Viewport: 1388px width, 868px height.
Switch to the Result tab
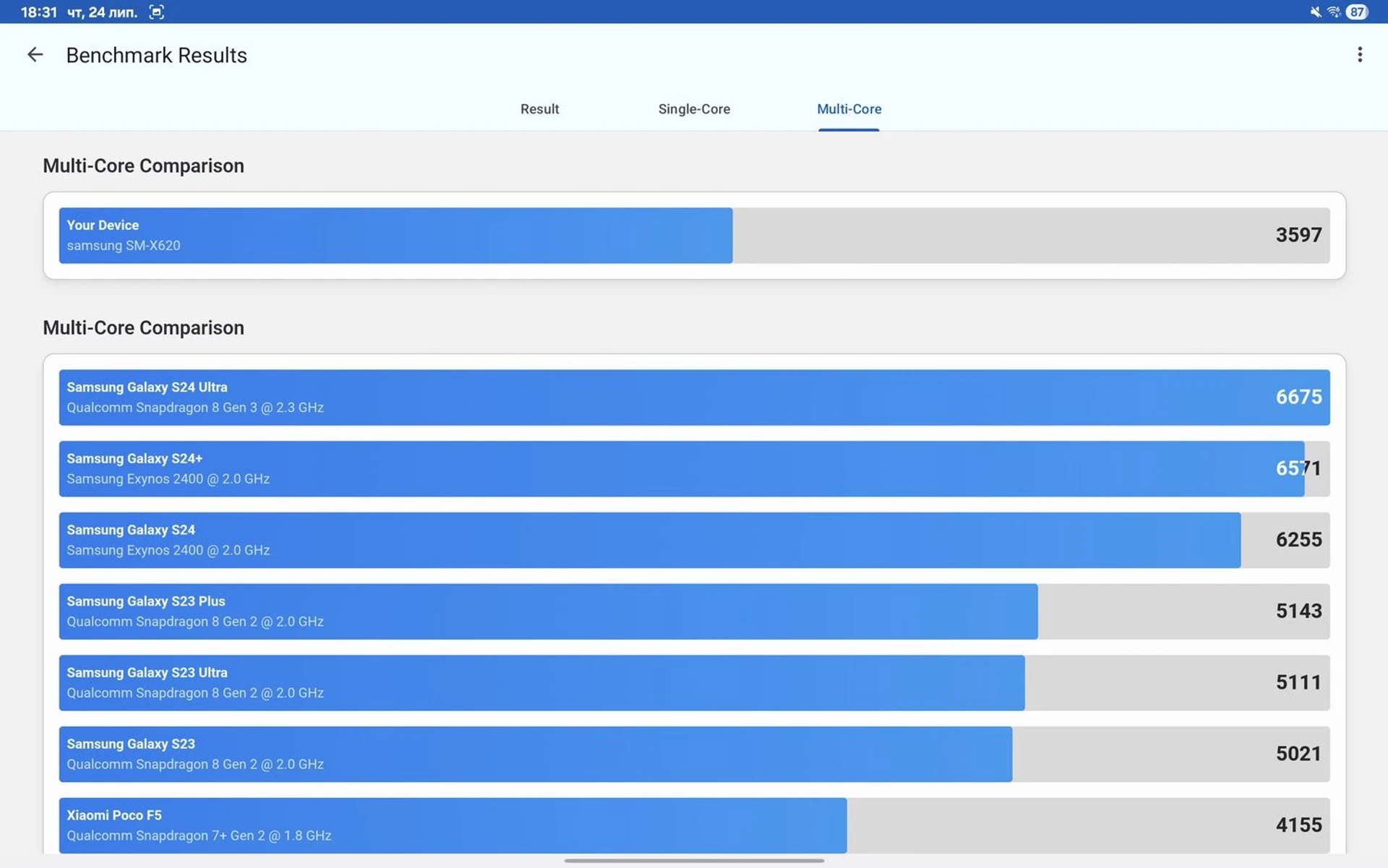(539, 109)
